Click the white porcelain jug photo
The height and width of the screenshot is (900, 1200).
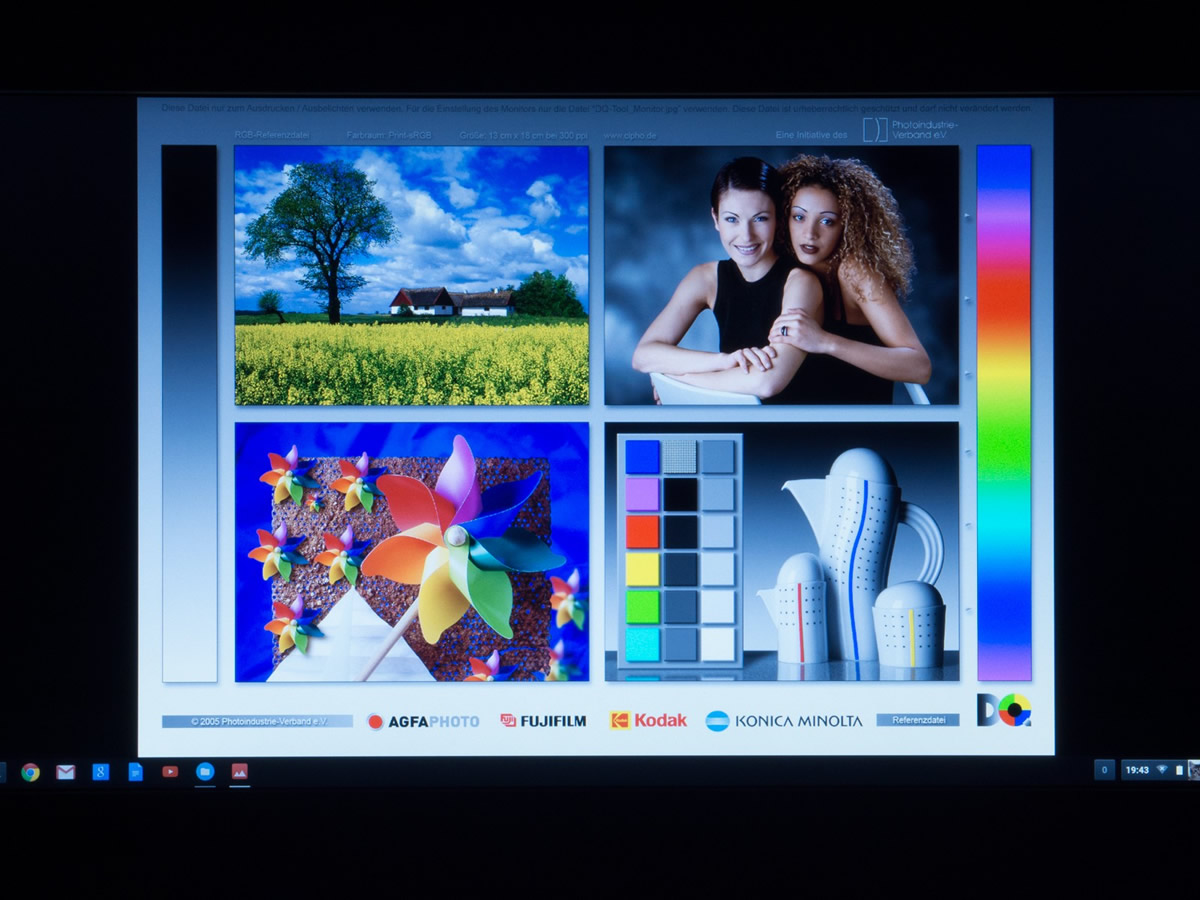[781, 552]
